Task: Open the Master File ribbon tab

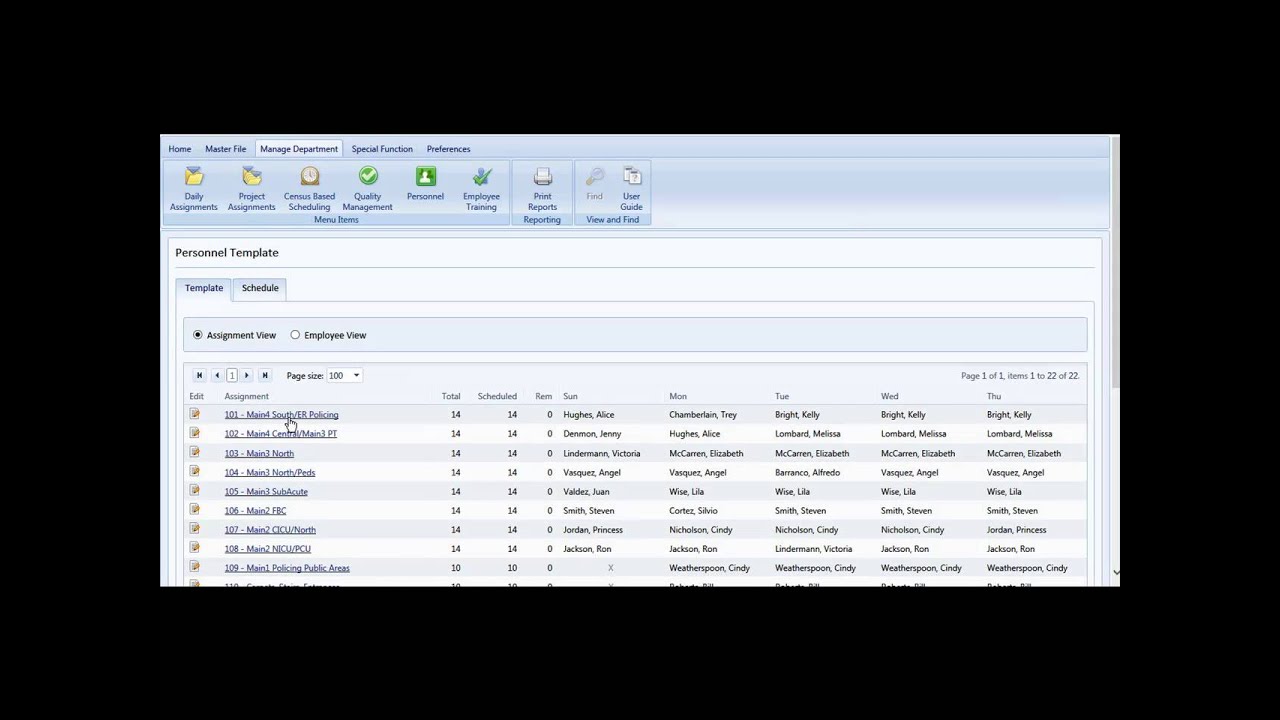Action: [226, 149]
